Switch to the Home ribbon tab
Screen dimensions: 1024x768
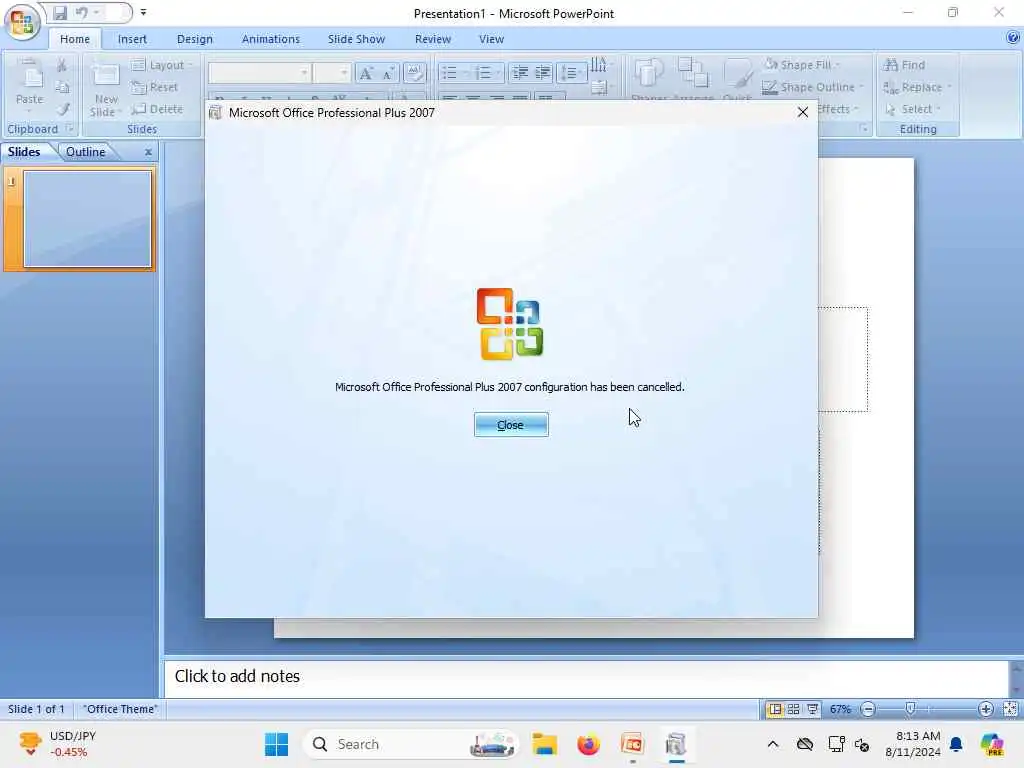pyautogui.click(x=75, y=39)
